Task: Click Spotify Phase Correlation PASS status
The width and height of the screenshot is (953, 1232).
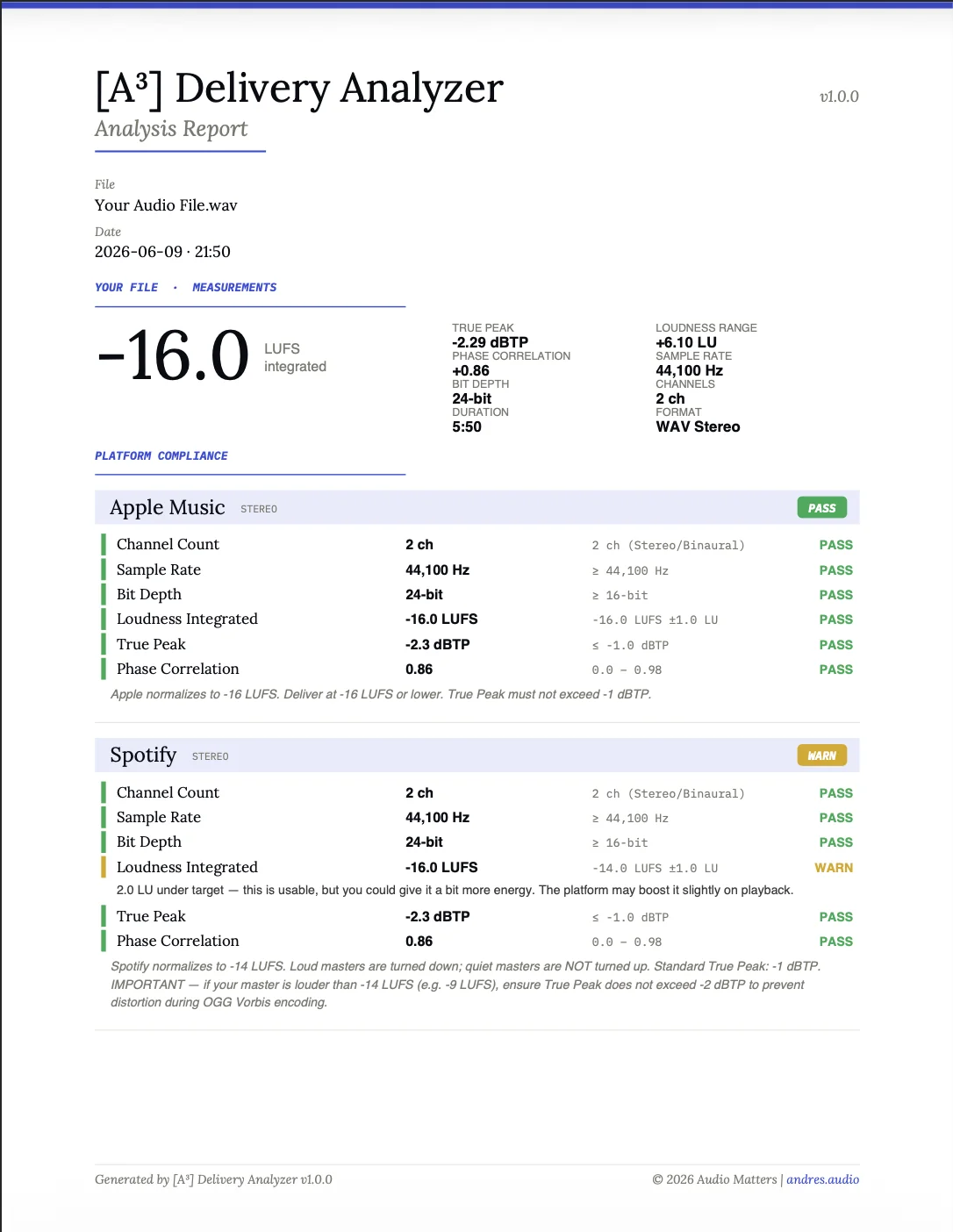Action: pos(835,941)
